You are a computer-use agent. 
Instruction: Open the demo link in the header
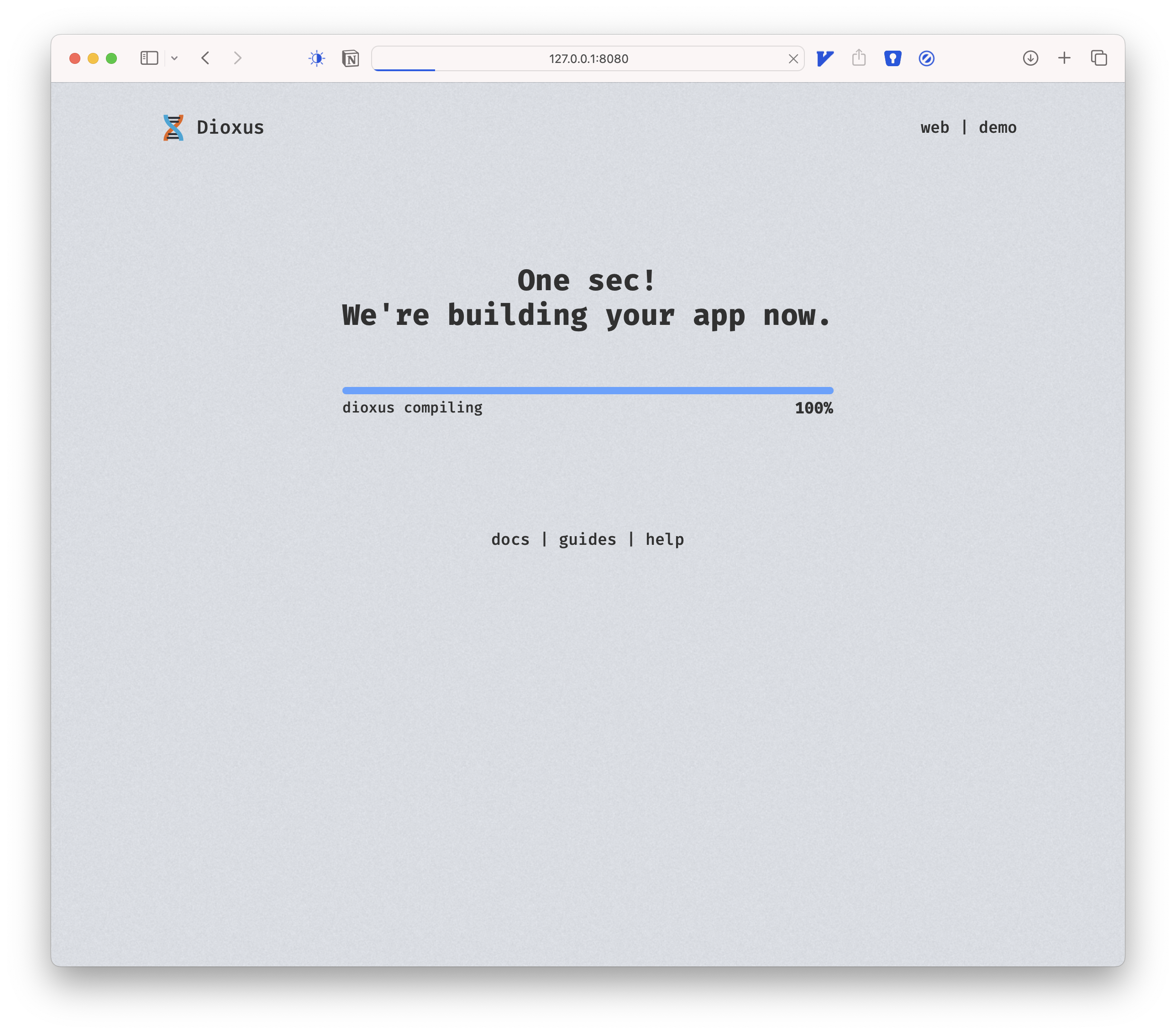(x=997, y=127)
